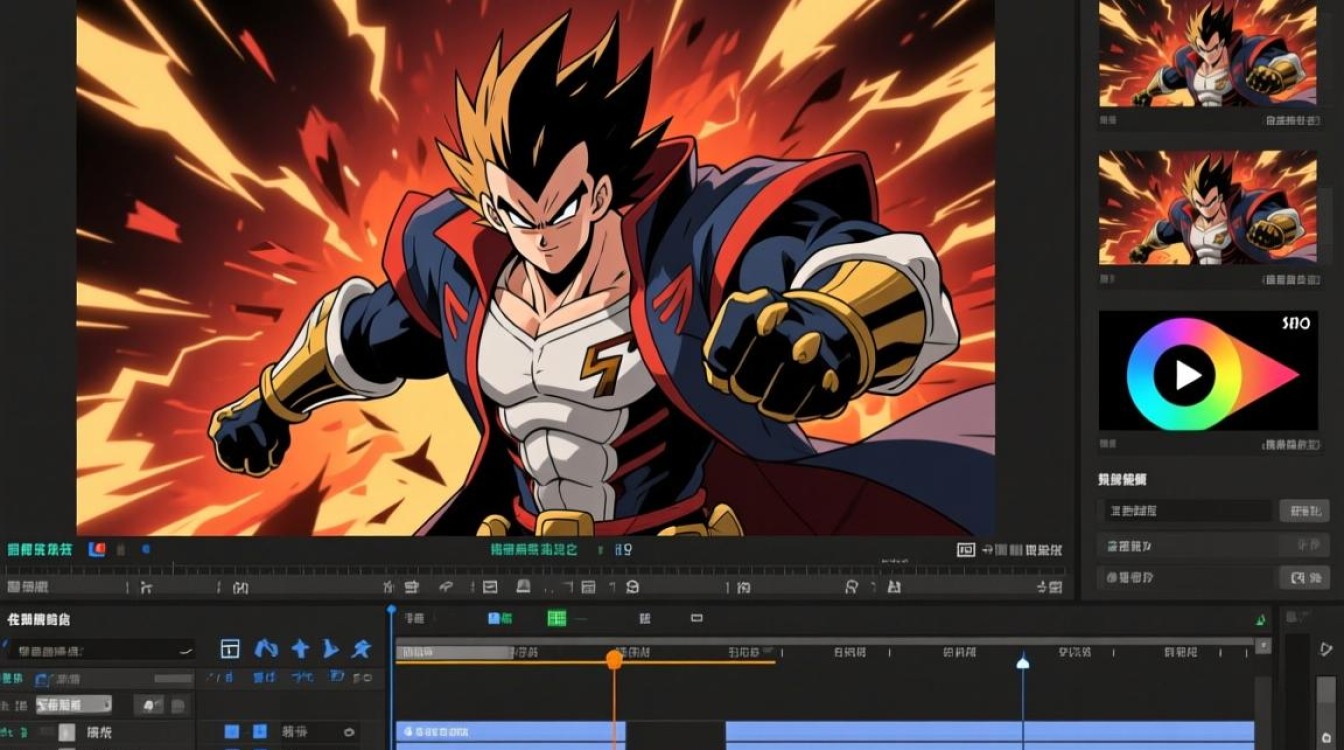Click the boxed icon at preview's lower right
Screen dimensions: 1344x750
tap(965, 549)
